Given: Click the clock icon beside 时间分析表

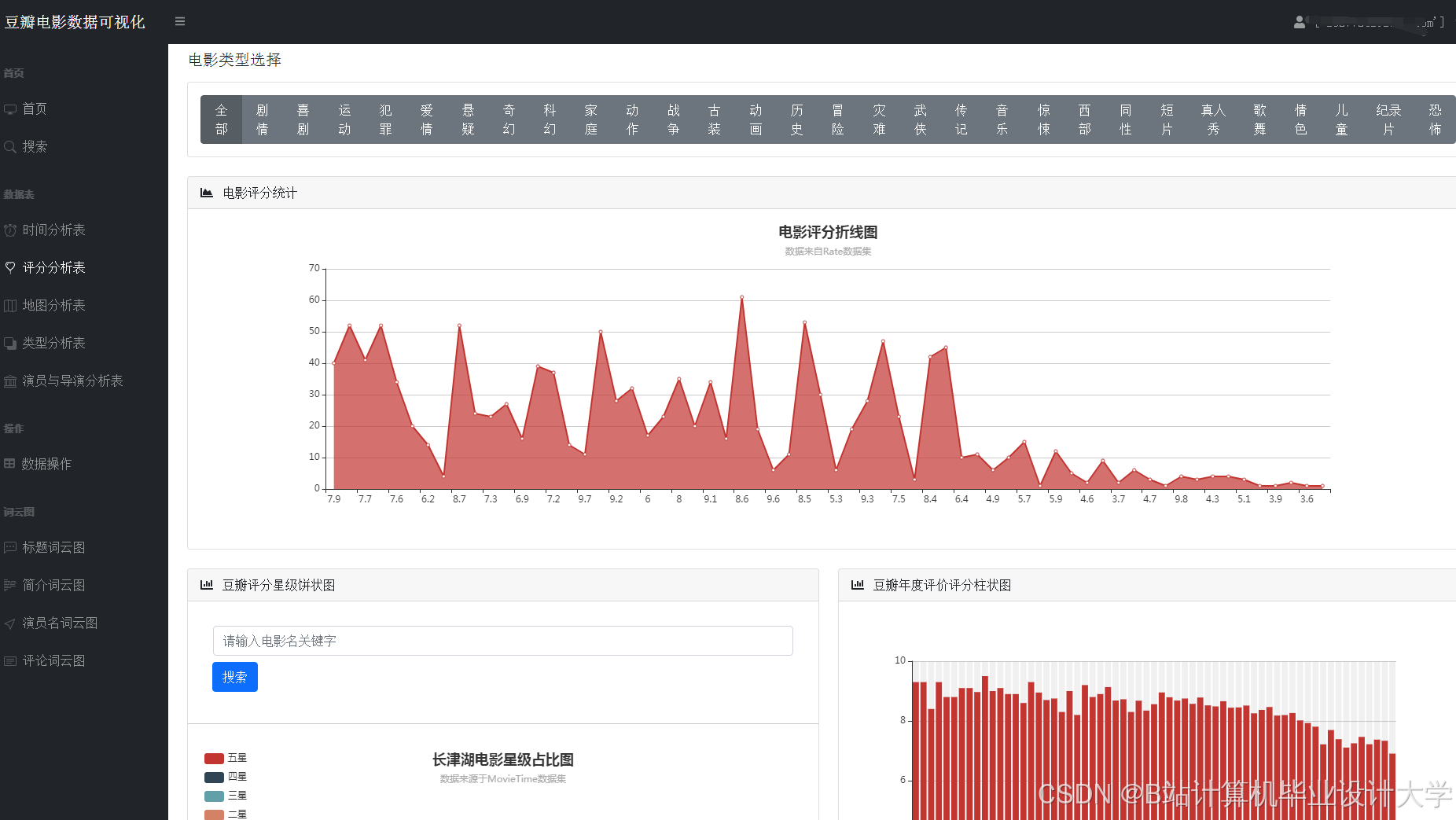Looking at the screenshot, I should (x=10, y=230).
